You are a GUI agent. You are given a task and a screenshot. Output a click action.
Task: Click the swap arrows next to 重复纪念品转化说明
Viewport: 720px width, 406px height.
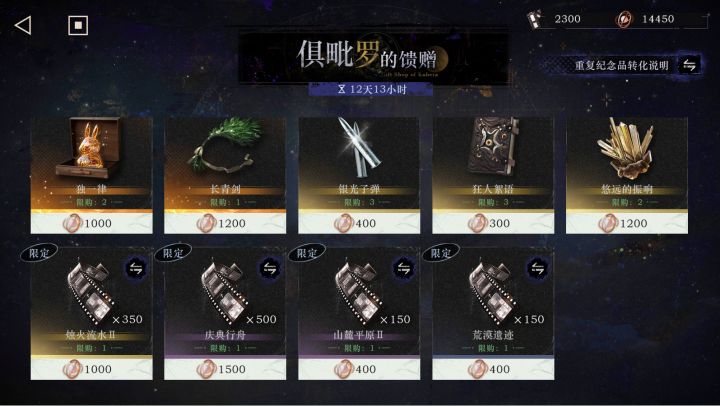tap(689, 65)
